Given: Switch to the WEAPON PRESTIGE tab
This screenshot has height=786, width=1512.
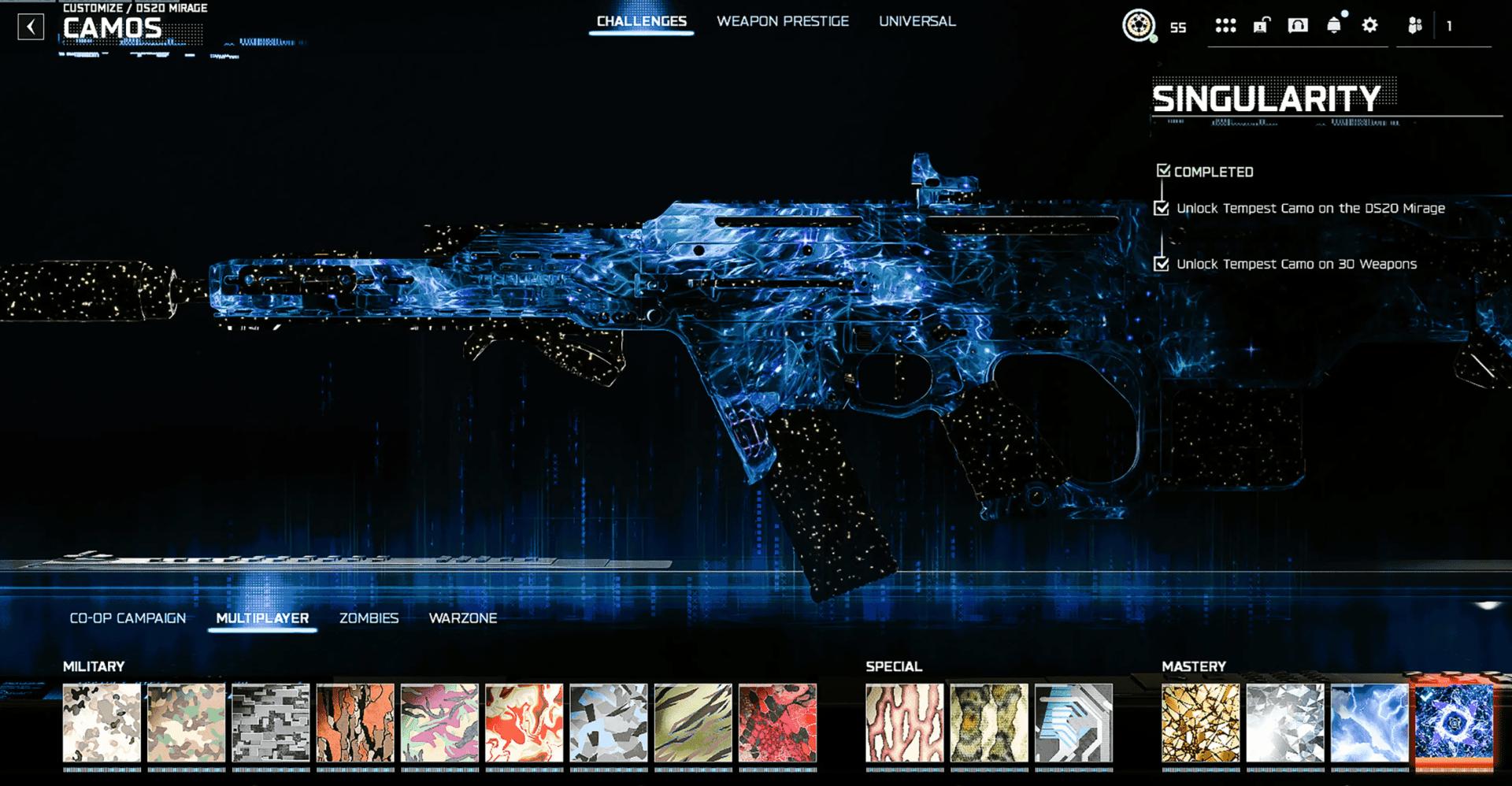Looking at the screenshot, I should pos(782,21).
